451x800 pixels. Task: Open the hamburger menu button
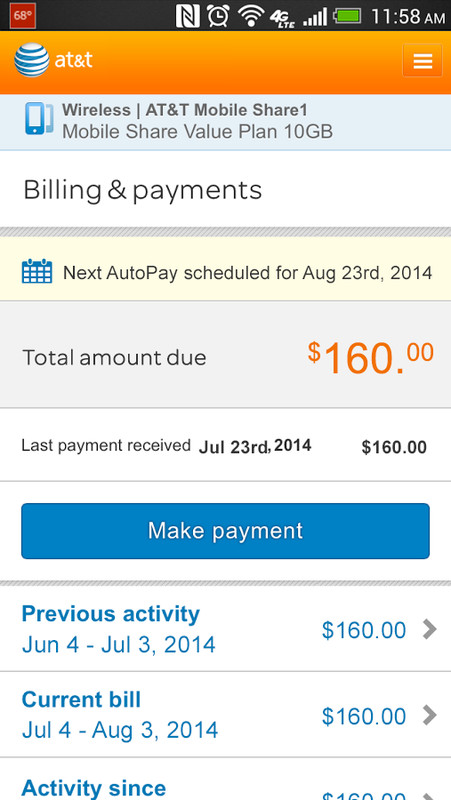(x=422, y=60)
